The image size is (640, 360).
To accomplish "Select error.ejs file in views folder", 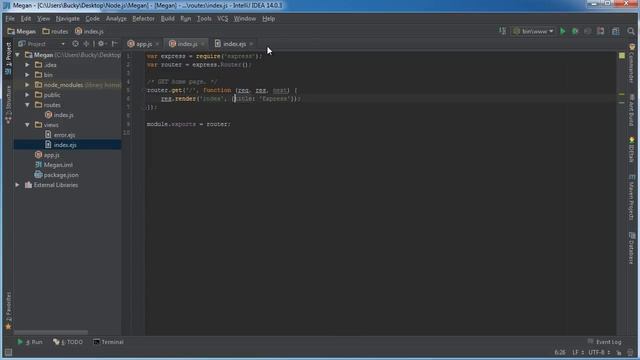I will click(x=60, y=135).
